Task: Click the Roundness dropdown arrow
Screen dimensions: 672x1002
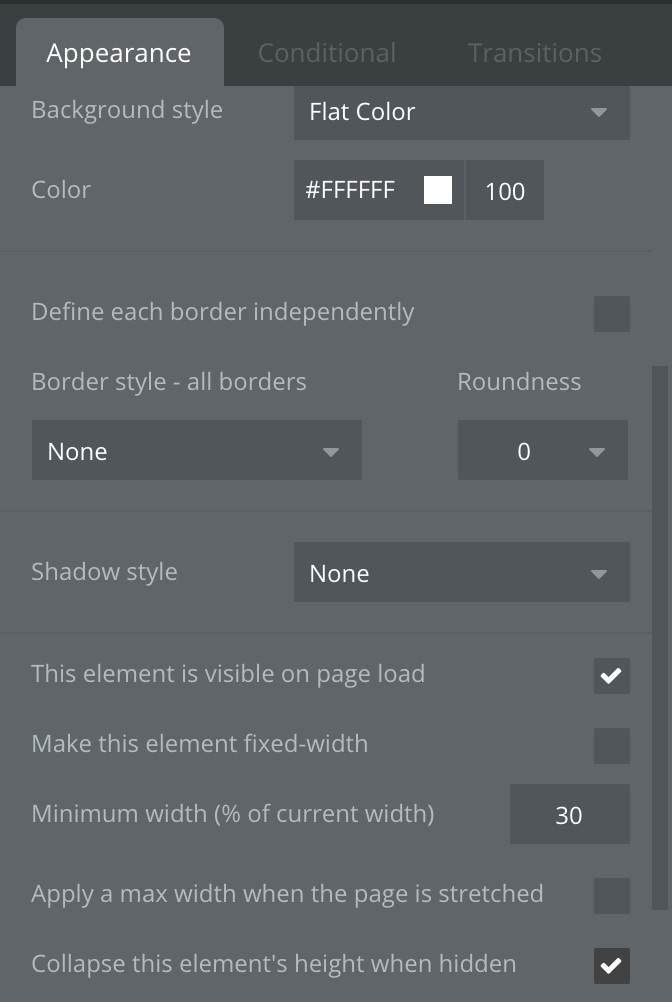Action: [x=597, y=452]
